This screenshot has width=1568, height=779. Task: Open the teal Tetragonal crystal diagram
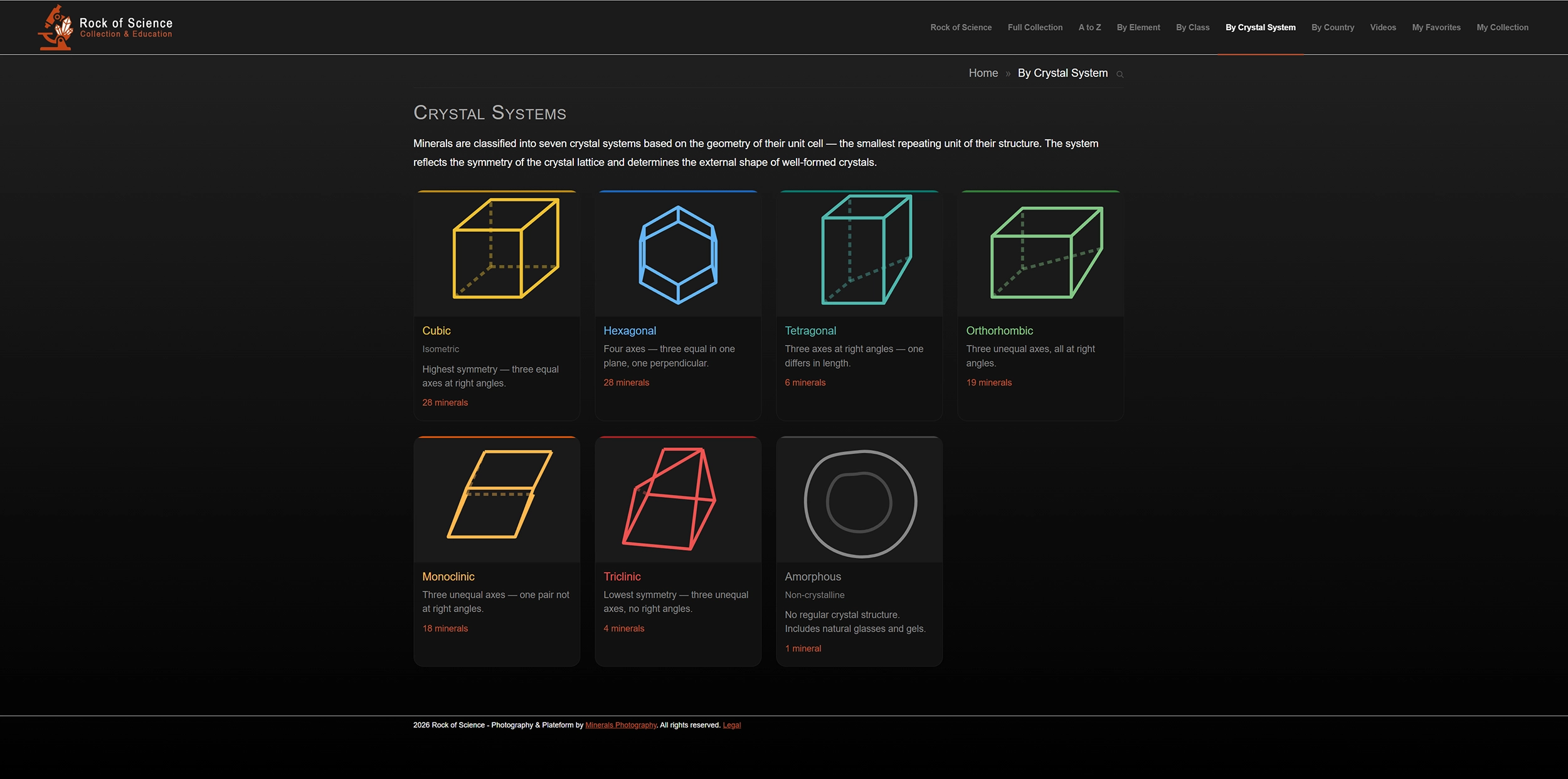[867, 249]
